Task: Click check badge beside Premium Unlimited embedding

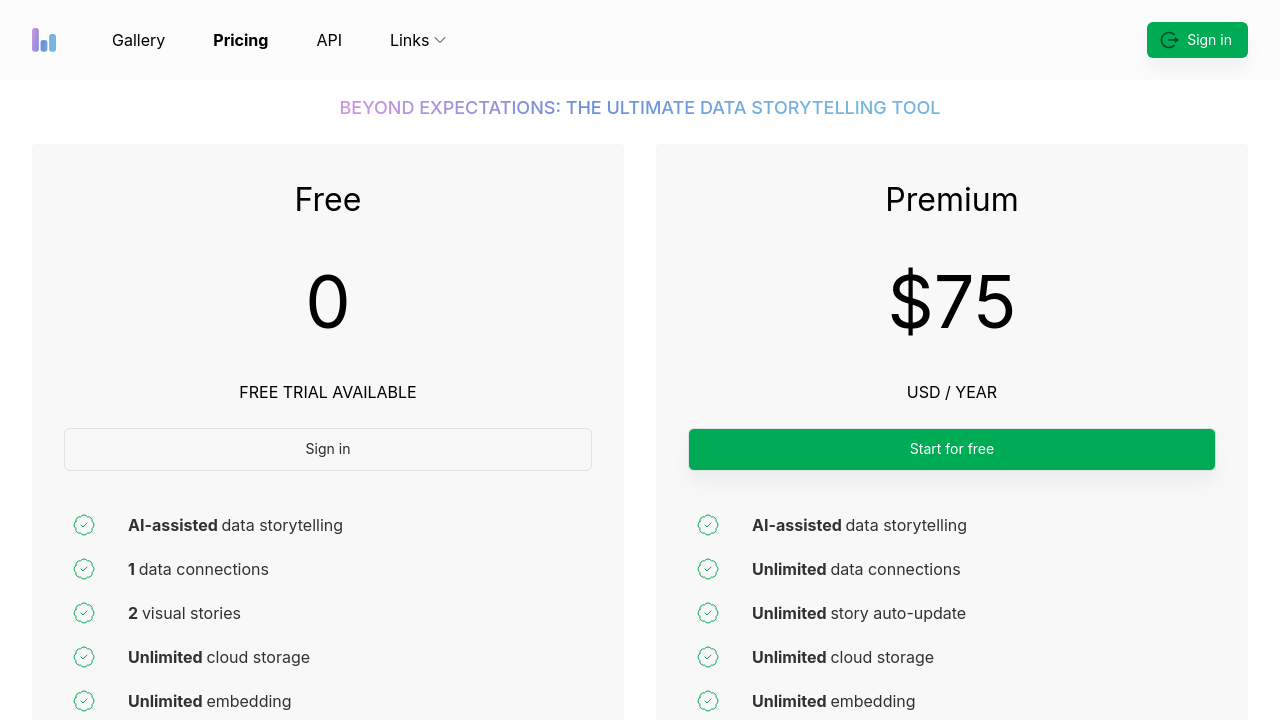Action: (x=708, y=701)
